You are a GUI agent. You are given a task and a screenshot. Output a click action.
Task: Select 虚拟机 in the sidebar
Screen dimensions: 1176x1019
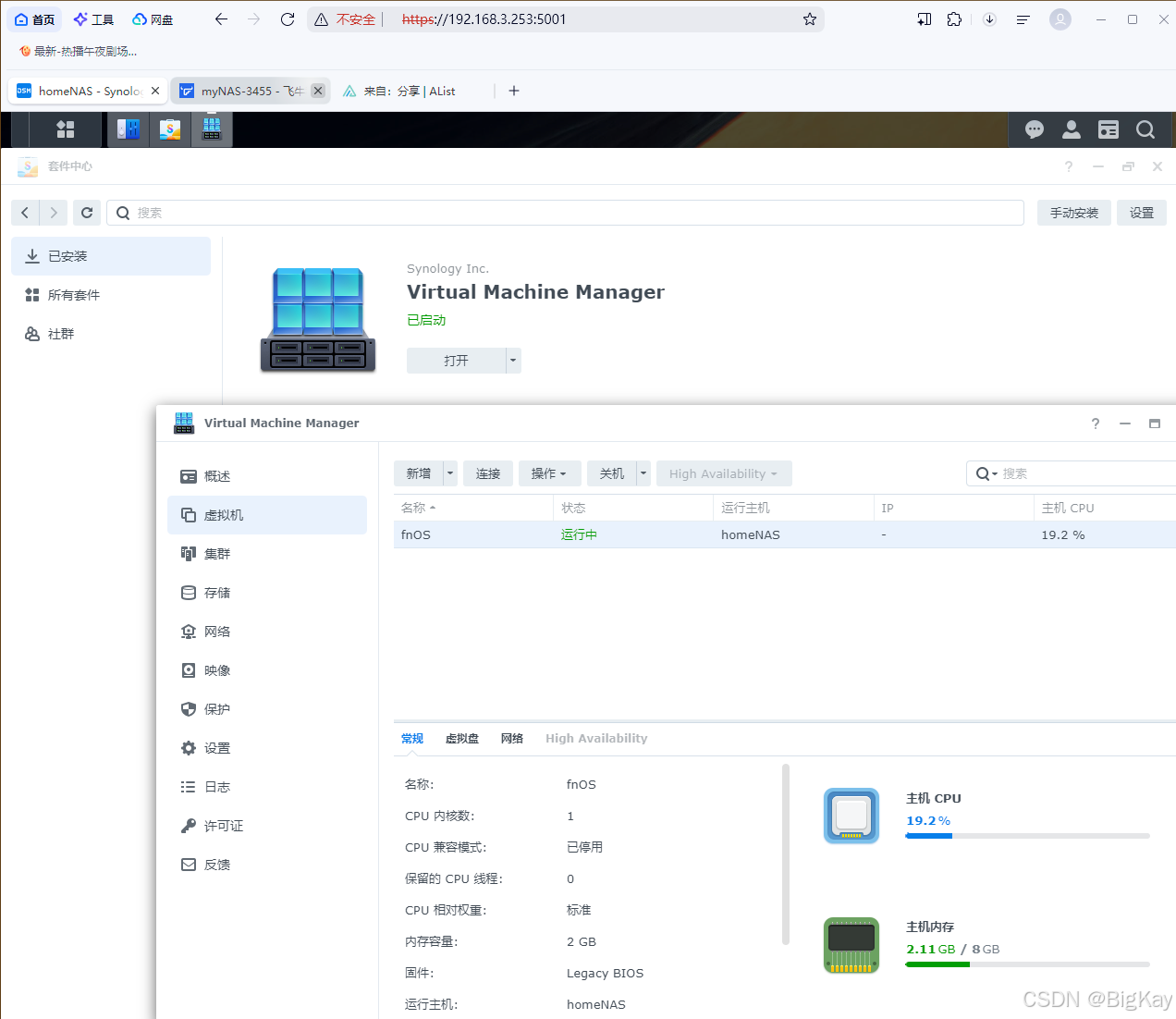point(267,515)
